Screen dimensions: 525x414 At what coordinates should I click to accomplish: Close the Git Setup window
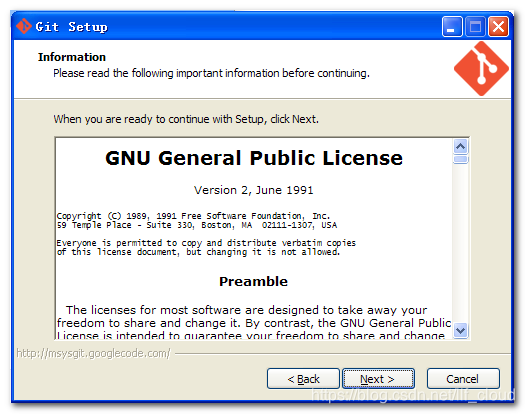coord(498,26)
